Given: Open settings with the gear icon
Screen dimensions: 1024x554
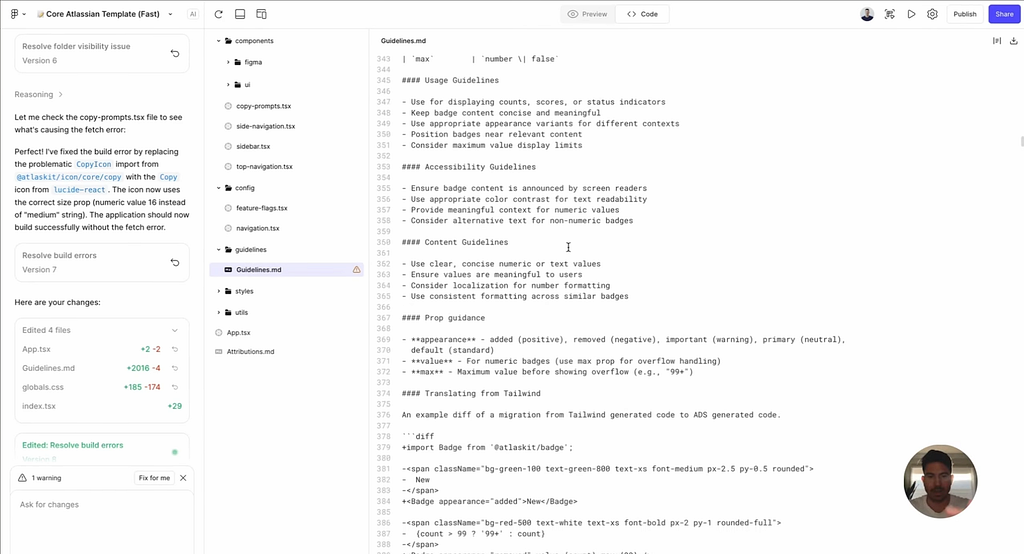Looking at the screenshot, I should click(932, 14).
